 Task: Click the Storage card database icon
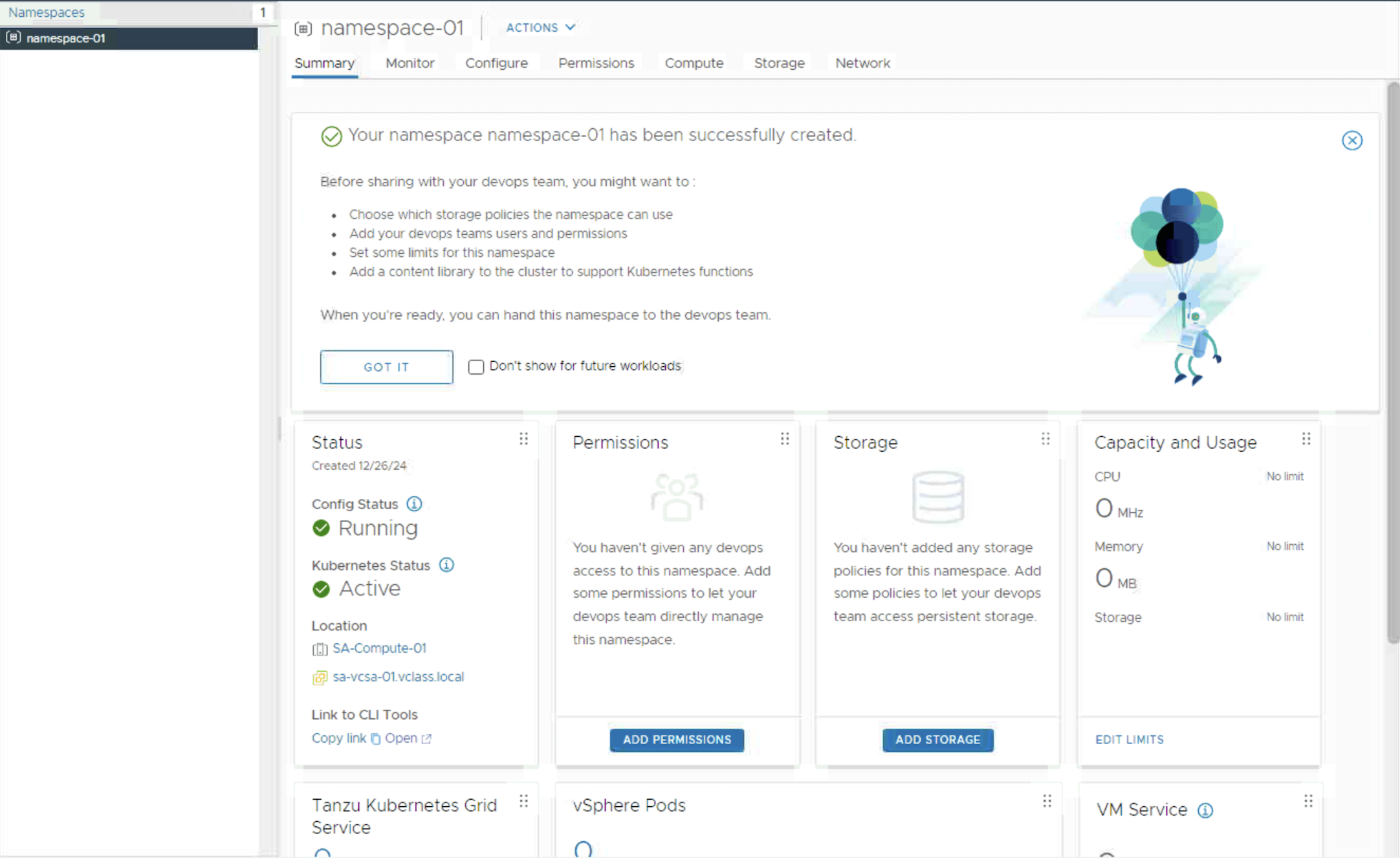(937, 497)
